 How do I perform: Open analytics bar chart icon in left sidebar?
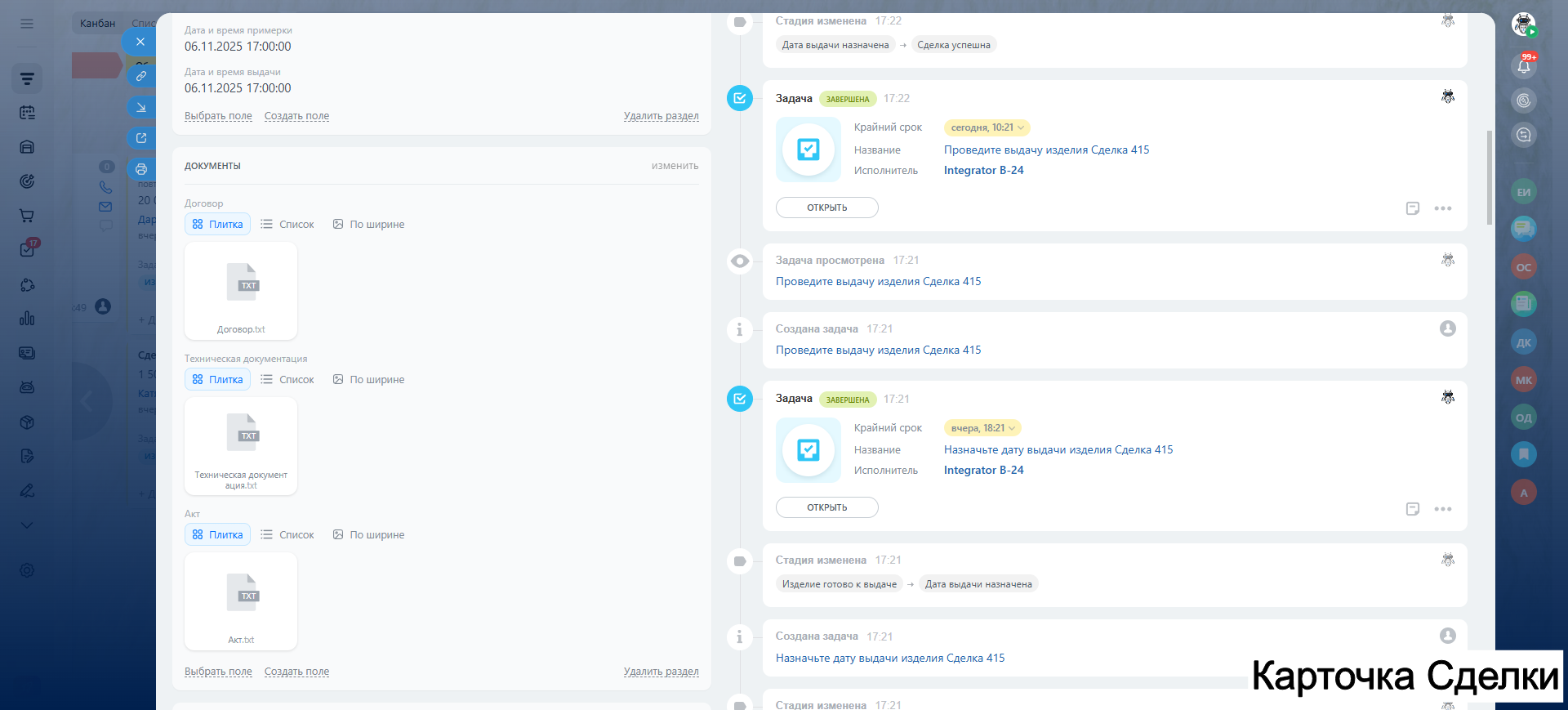click(x=27, y=319)
